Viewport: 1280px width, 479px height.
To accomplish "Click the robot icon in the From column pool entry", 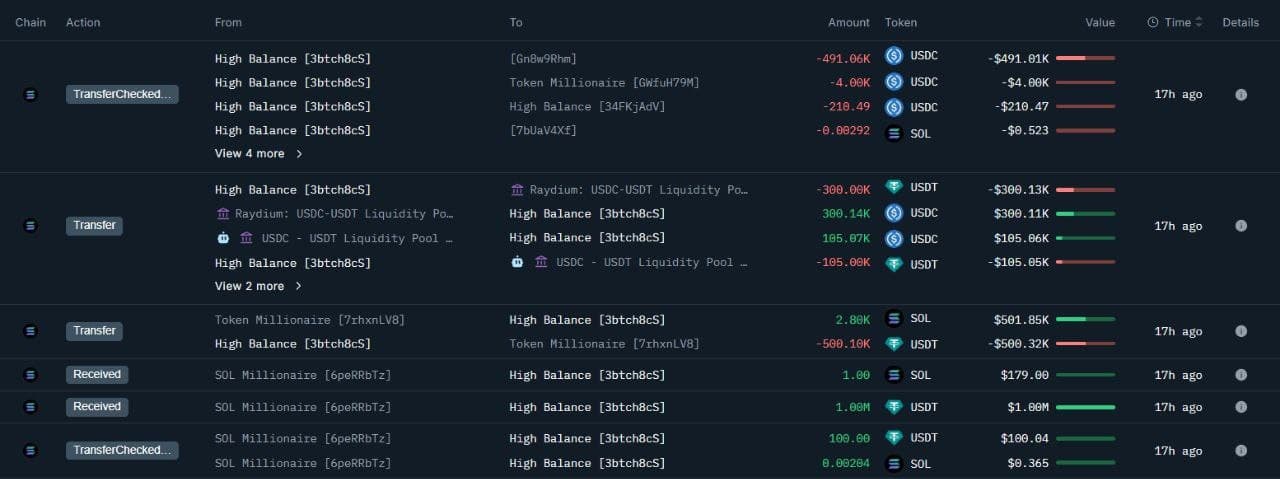I will coord(223,238).
